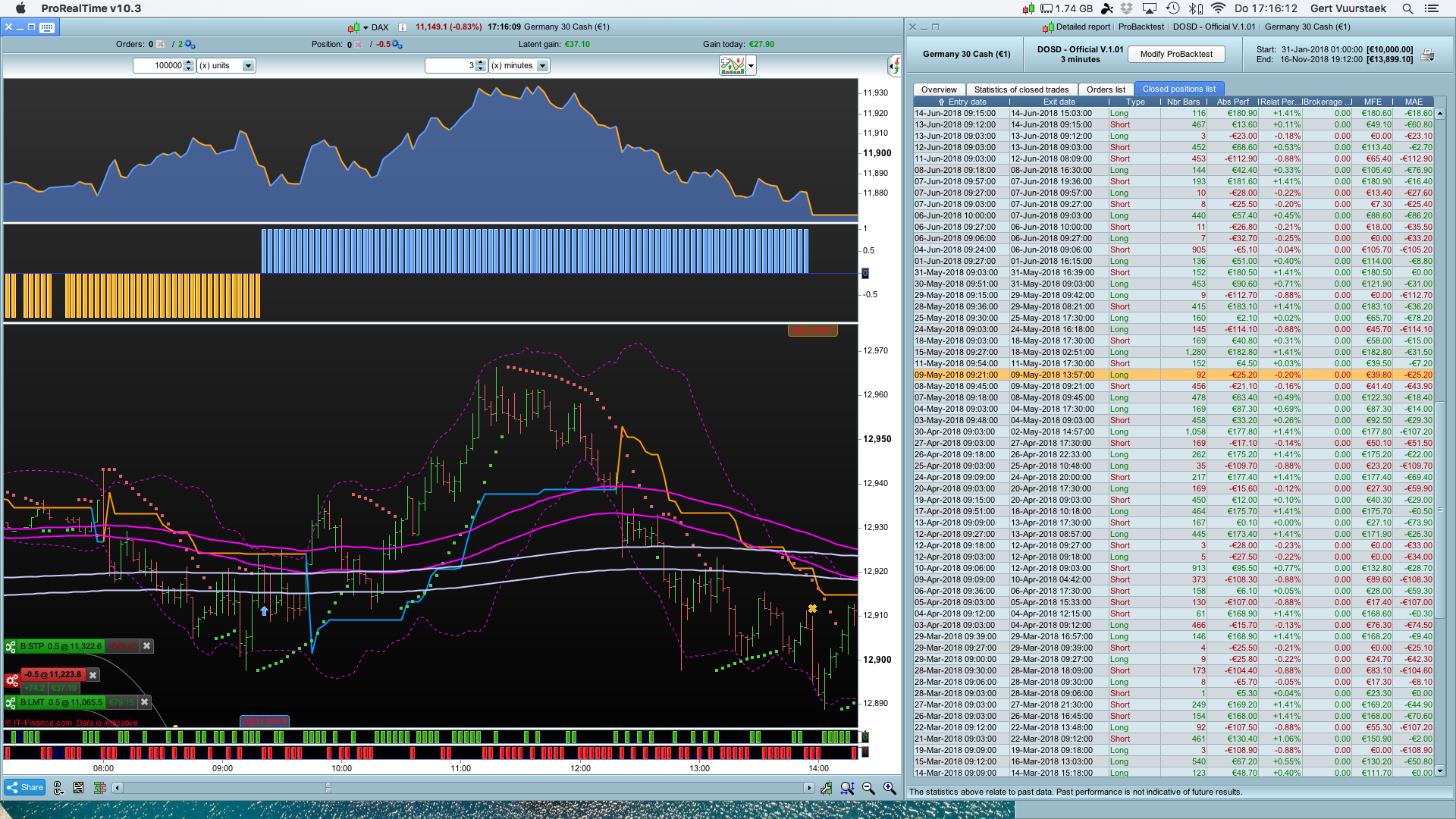Click the Share button below chart
This screenshot has height=819, width=1456.
(x=24, y=787)
